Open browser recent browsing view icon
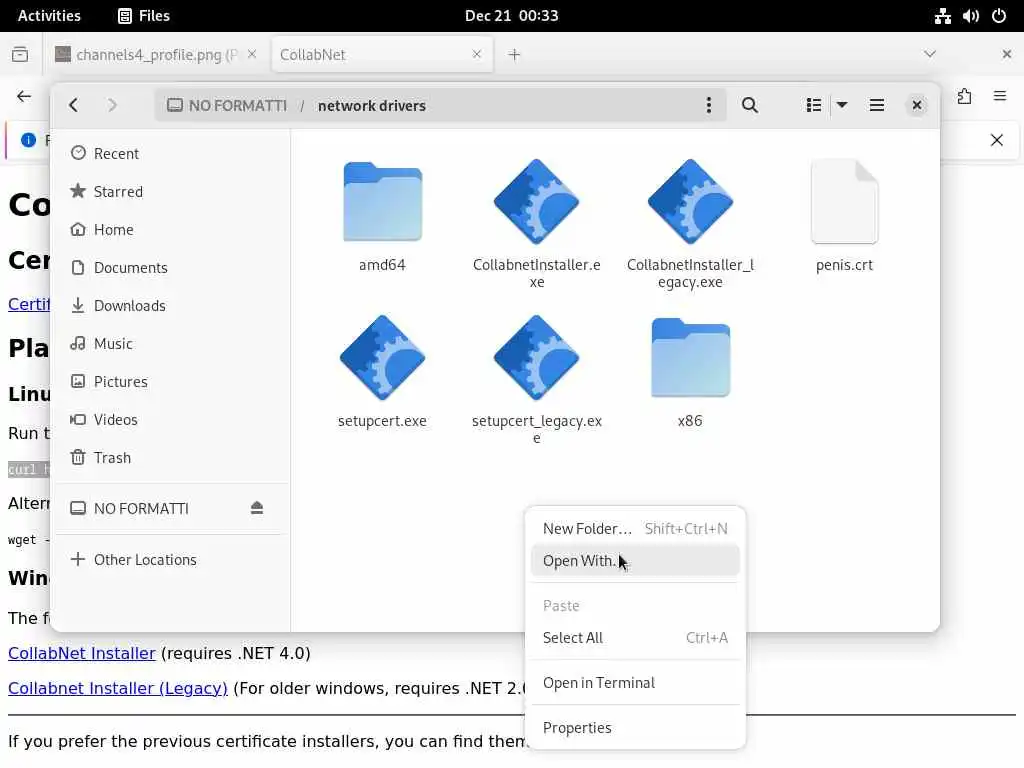 20,54
